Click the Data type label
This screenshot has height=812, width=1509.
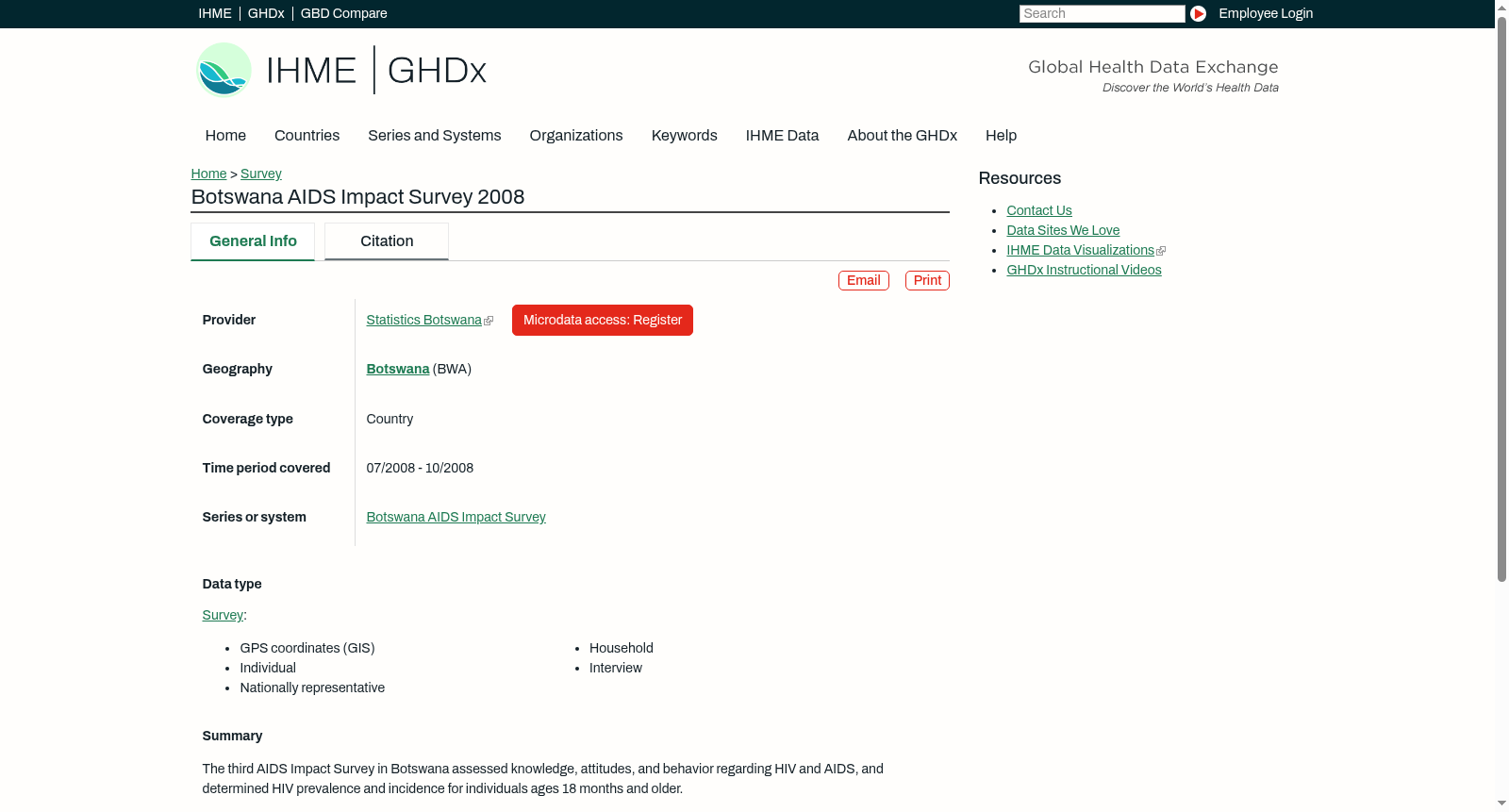coord(232,584)
